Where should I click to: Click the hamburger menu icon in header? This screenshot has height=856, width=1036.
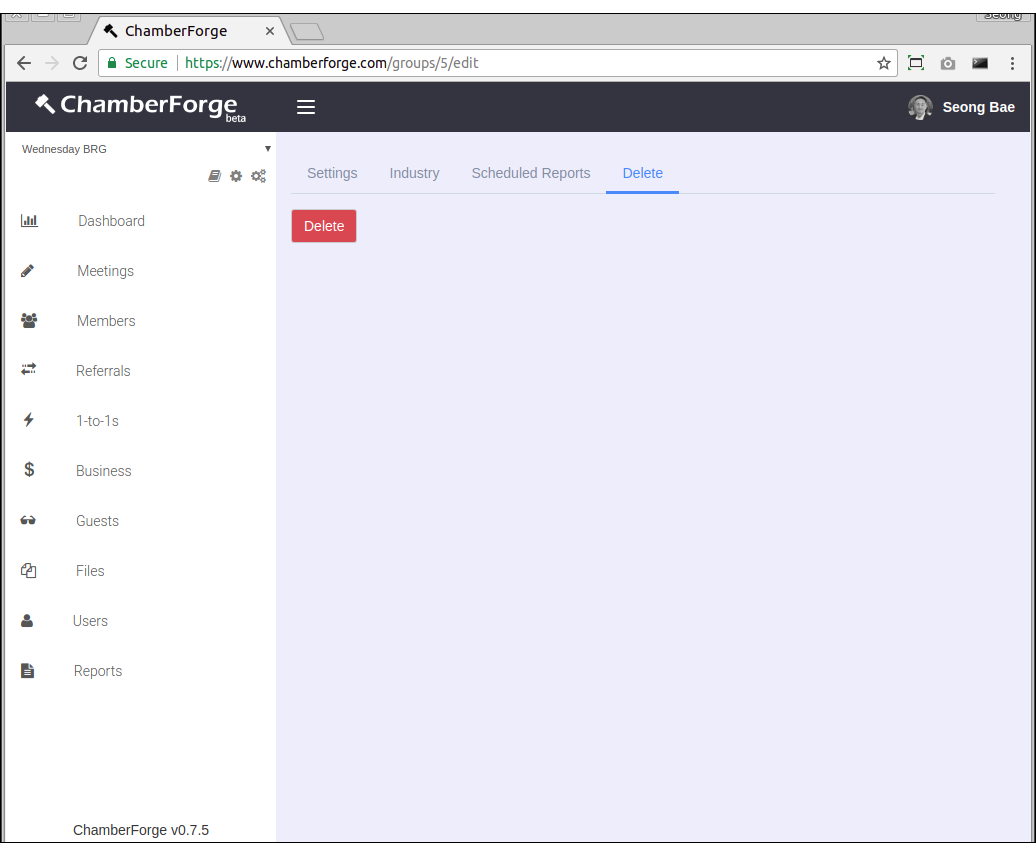pos(306,107)
